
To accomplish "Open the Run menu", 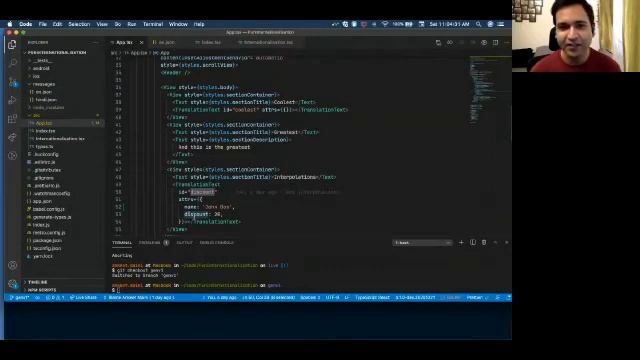I will (x=131, y=24).
